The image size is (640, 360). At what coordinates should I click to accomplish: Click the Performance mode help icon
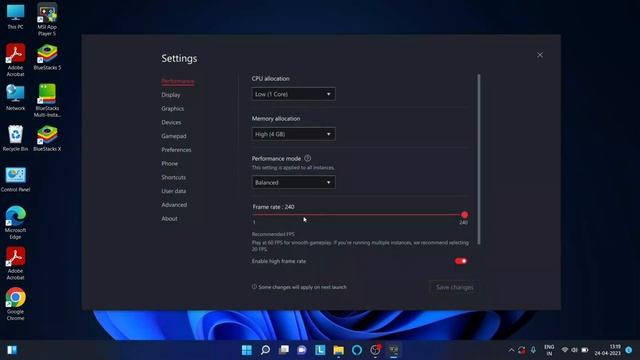tap(308, 158)
